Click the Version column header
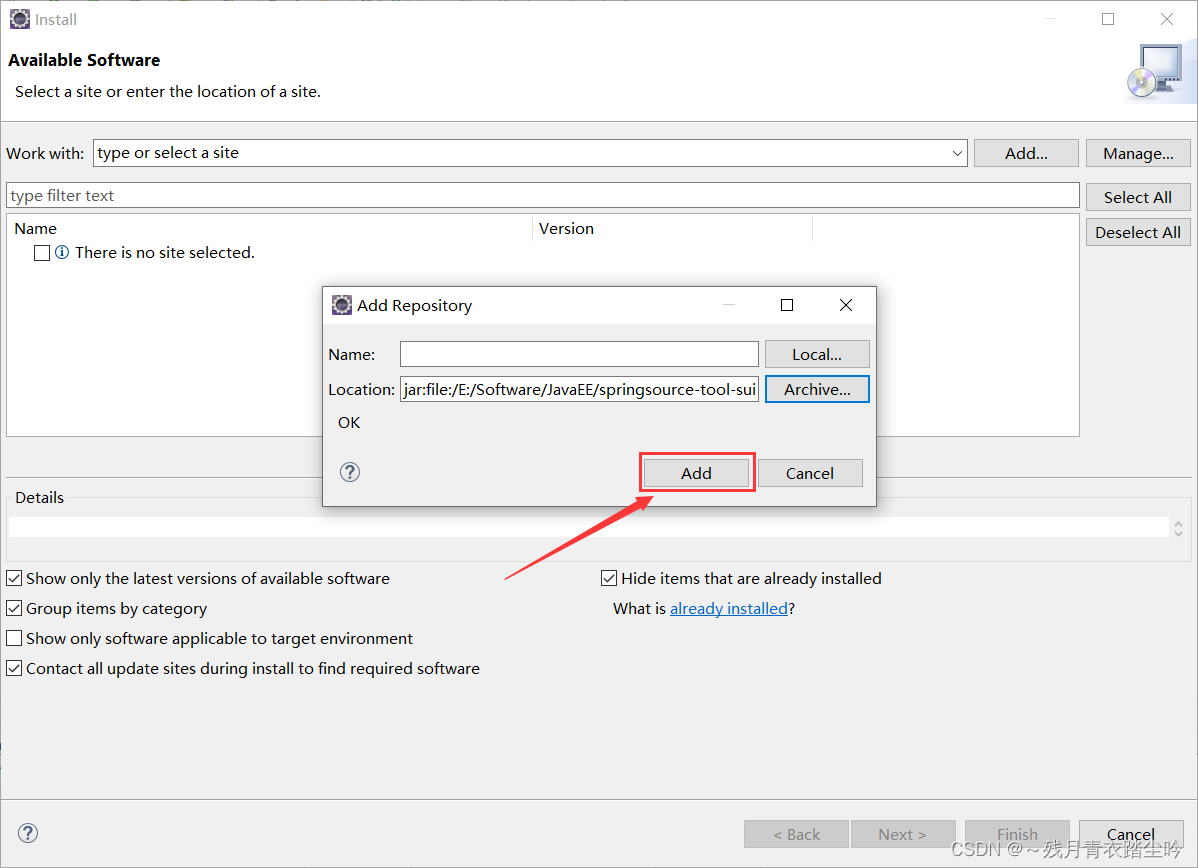1198x868 pixels. point(566,228)
